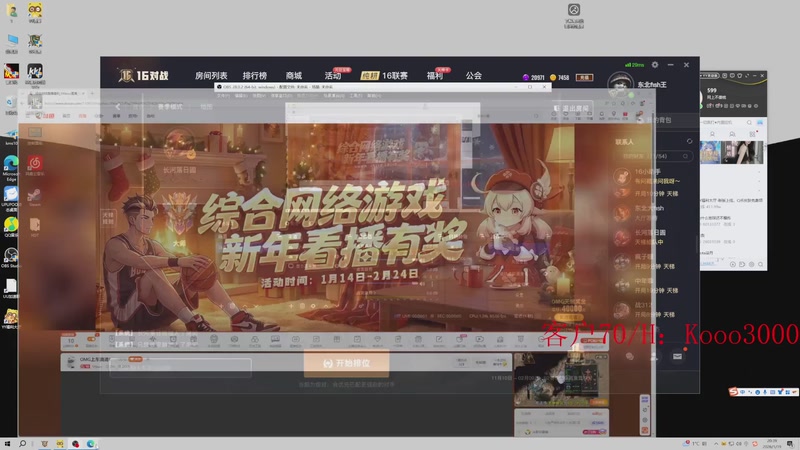Open the 网易云音乐 desktop icon
This screenshot has height=450, width=800.
pos(35,166)
